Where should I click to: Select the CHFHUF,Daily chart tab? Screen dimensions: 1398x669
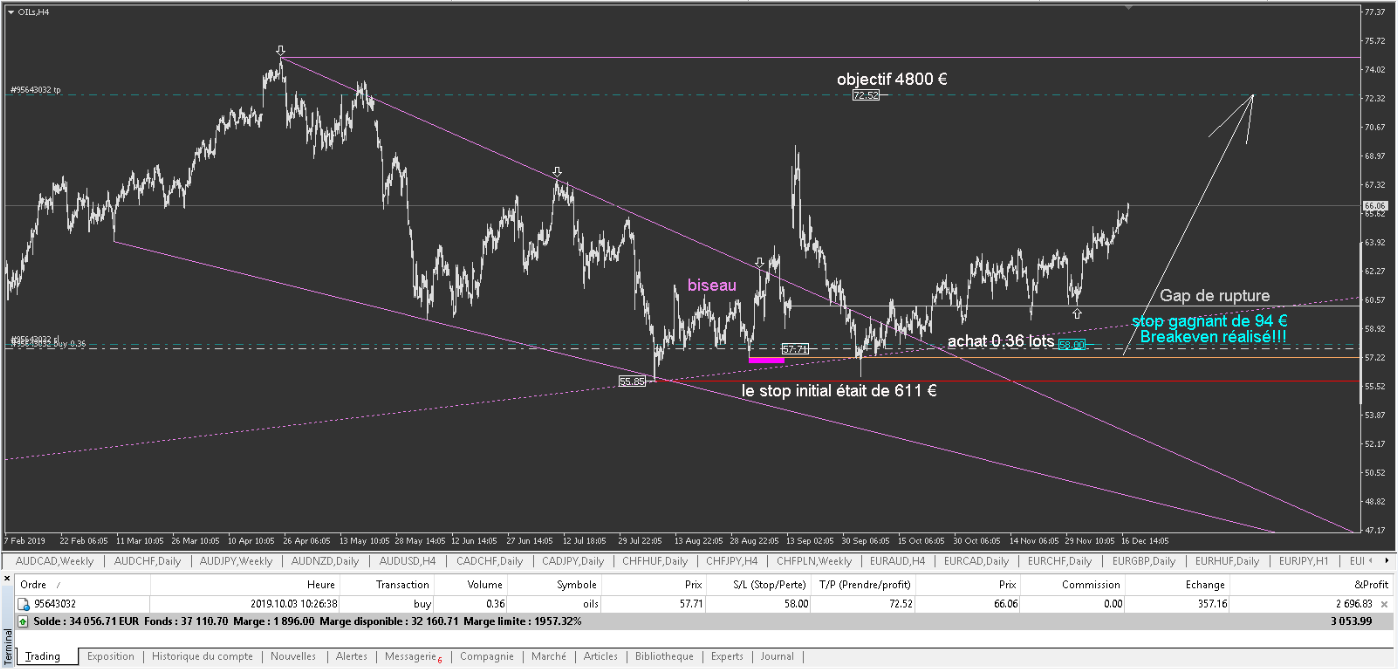[653, 561]
